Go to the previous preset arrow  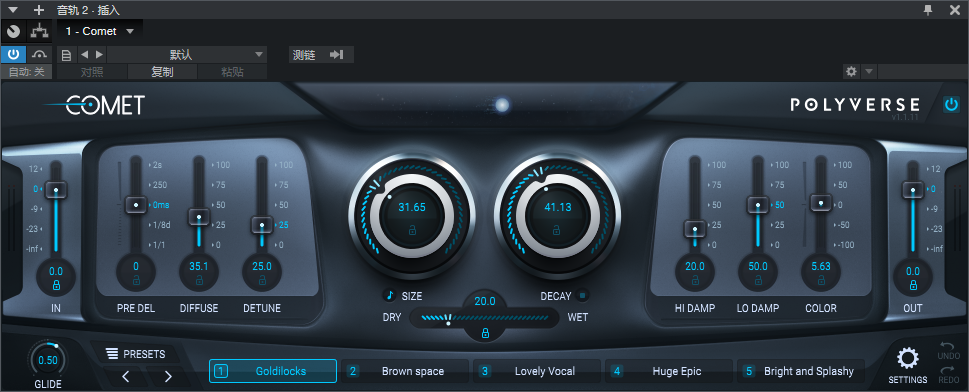coord(126,376)
